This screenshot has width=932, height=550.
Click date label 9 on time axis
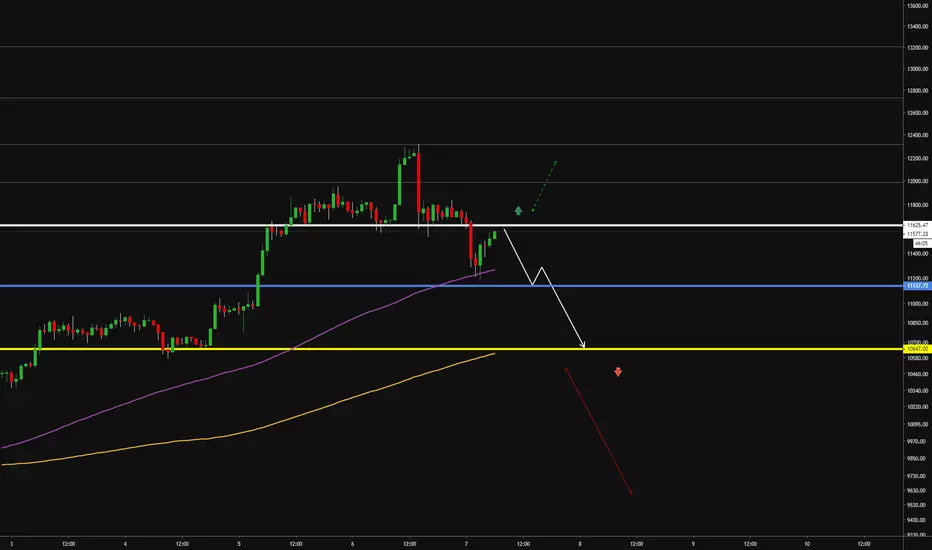(x=693, y=543)
